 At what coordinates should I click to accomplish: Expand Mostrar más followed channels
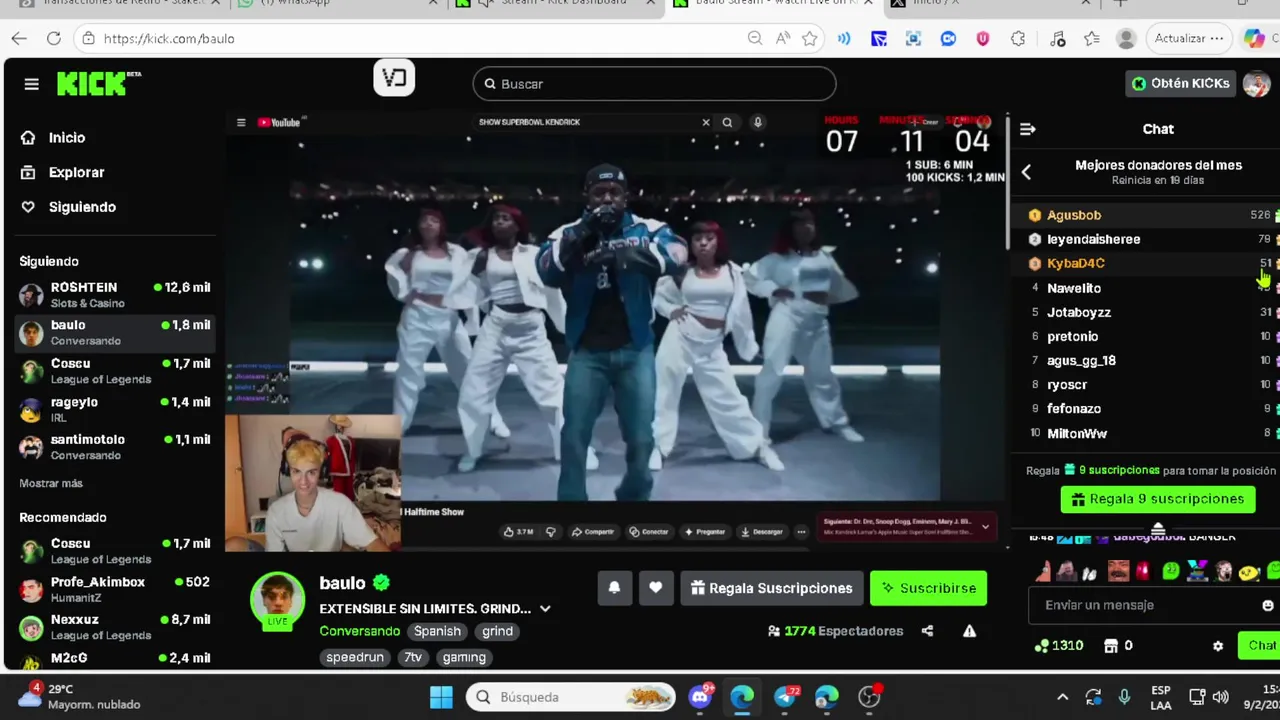click(x=51, y=483)
